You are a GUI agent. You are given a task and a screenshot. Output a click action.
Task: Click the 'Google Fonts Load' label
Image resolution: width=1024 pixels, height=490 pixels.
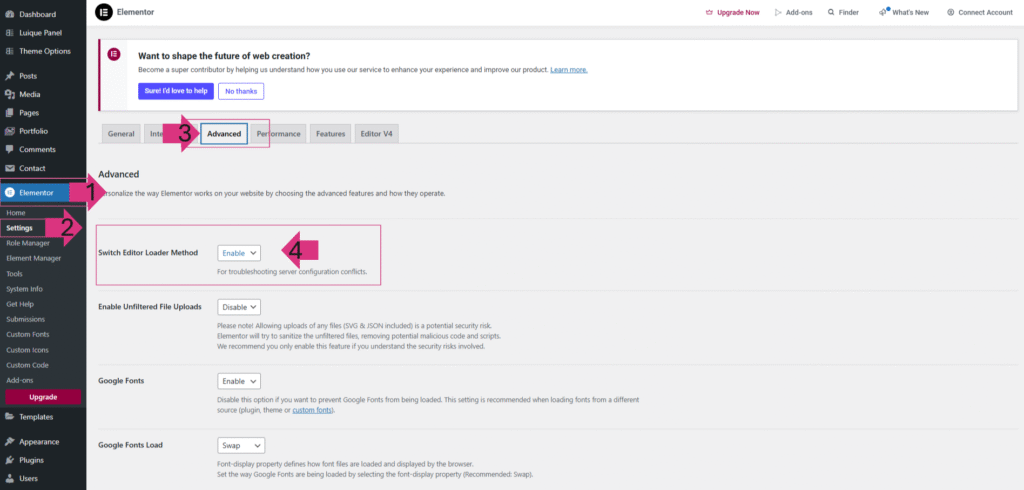click(x=130, y=445)
